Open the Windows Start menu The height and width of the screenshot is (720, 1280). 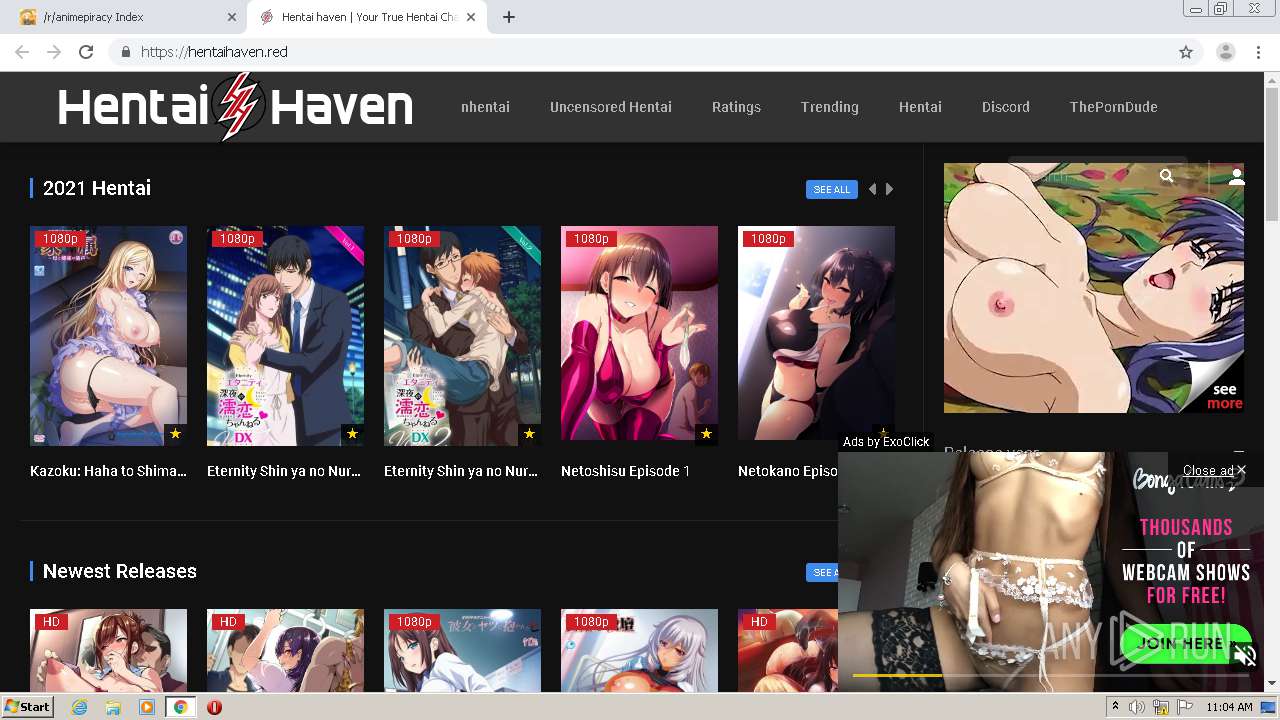click(28, 707)
